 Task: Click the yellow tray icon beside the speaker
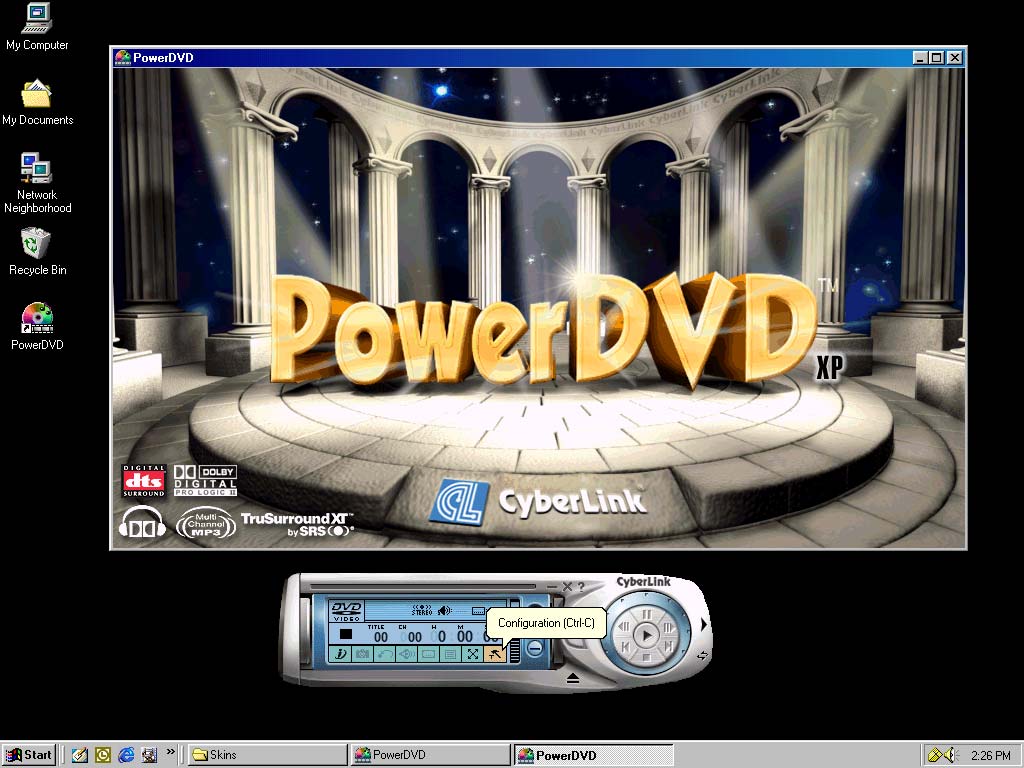point(935,755)
